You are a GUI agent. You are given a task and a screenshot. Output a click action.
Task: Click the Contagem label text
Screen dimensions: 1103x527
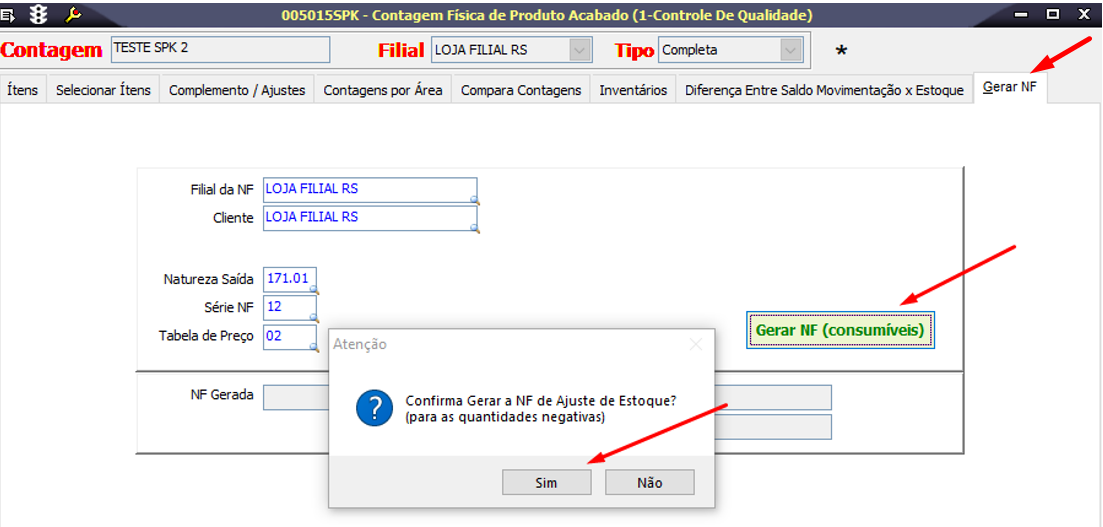(x=51, y=51)
